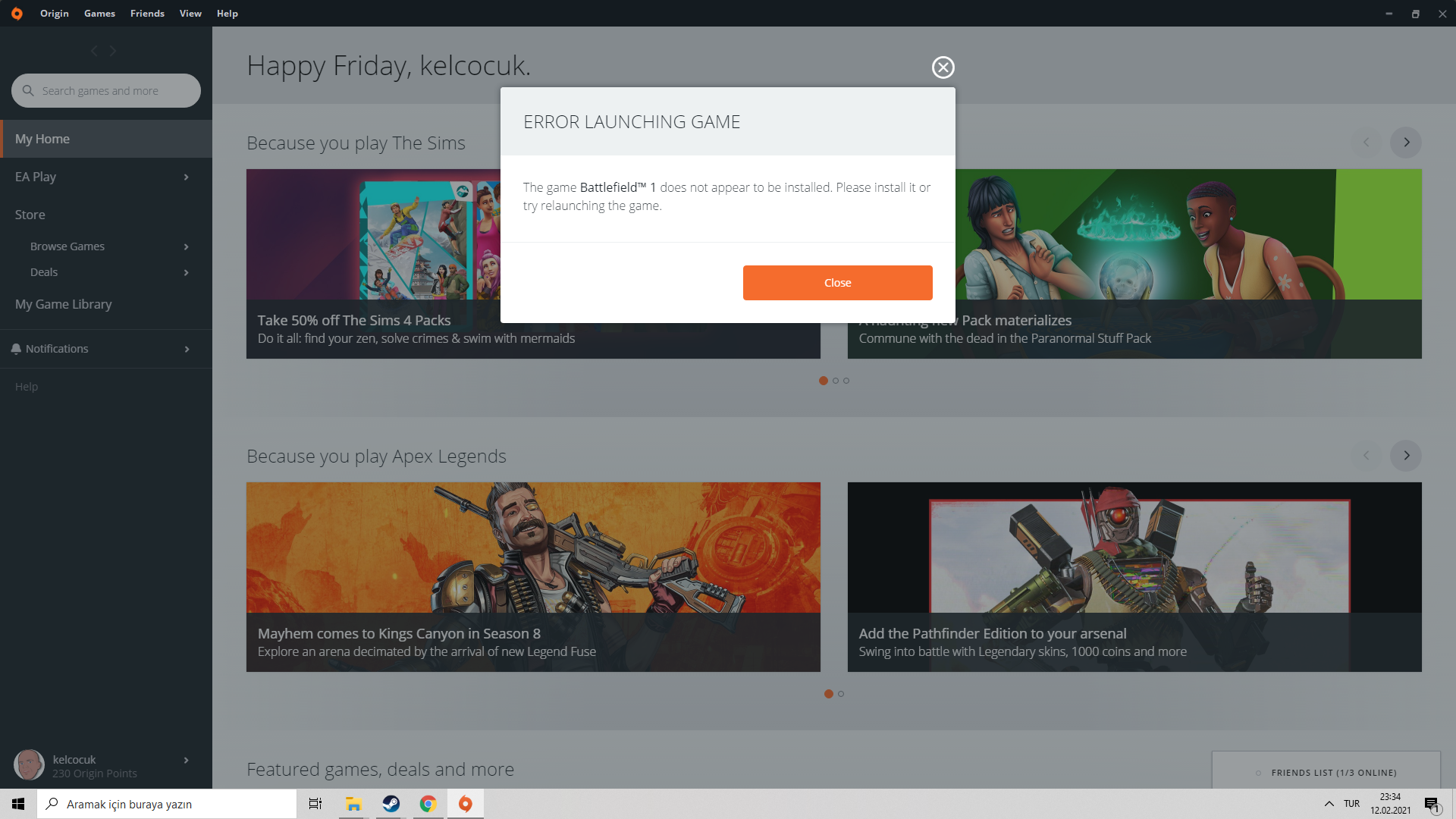This screenshot has height=819, width=1456.
Task: Open Steam from the taskbar
Action: coord(391,804)
